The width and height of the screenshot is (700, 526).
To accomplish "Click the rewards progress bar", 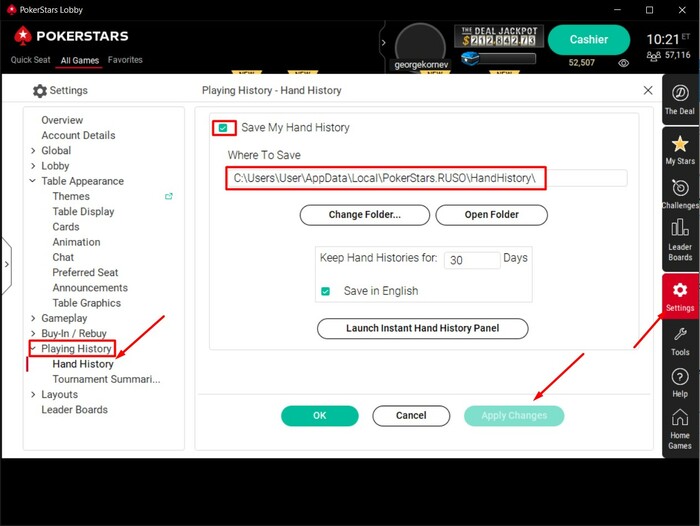I will point(507,58).
